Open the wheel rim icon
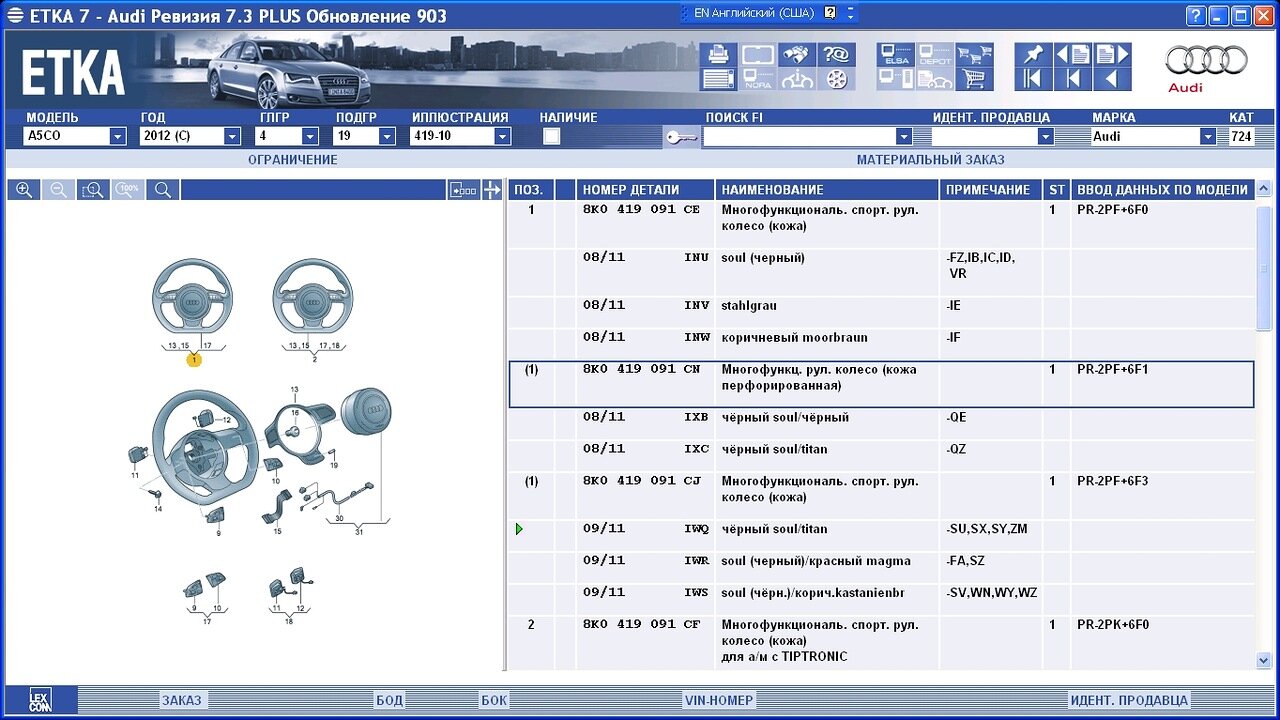 click(837, 79)
